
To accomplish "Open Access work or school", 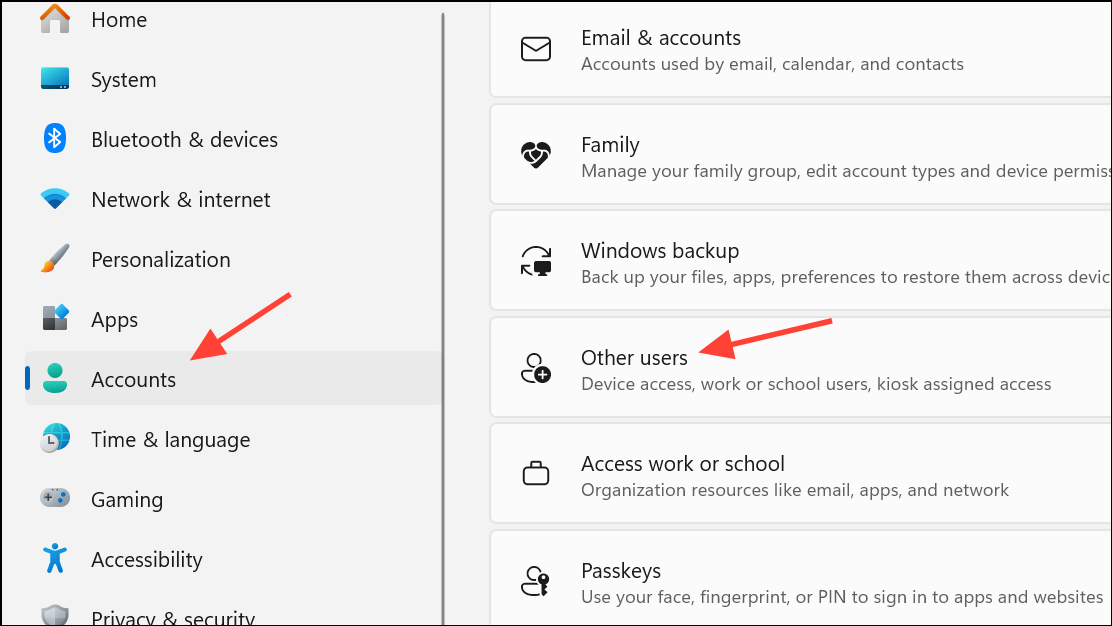I will click(801, 474).
